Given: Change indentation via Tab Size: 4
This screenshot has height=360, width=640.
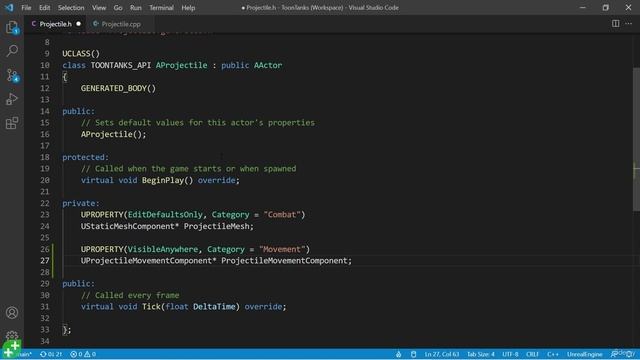Looking at the screenshot, I should coord(480,354).
